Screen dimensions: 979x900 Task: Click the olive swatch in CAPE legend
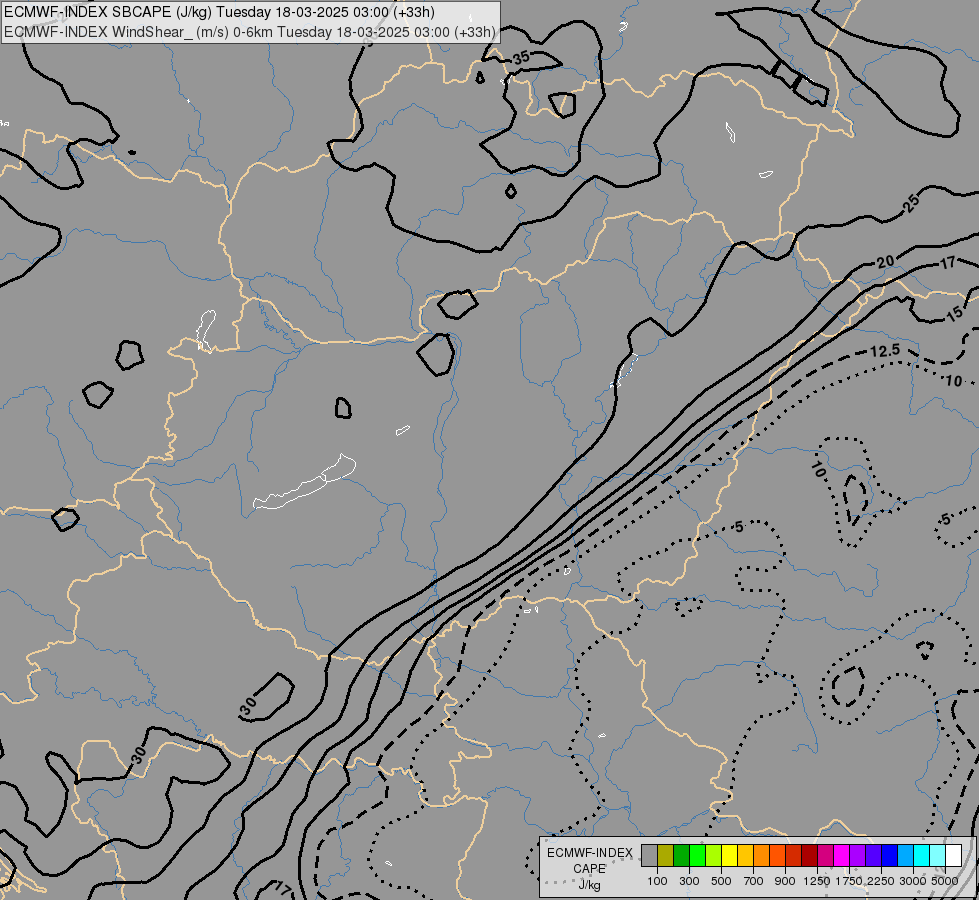tap(666, 855)
